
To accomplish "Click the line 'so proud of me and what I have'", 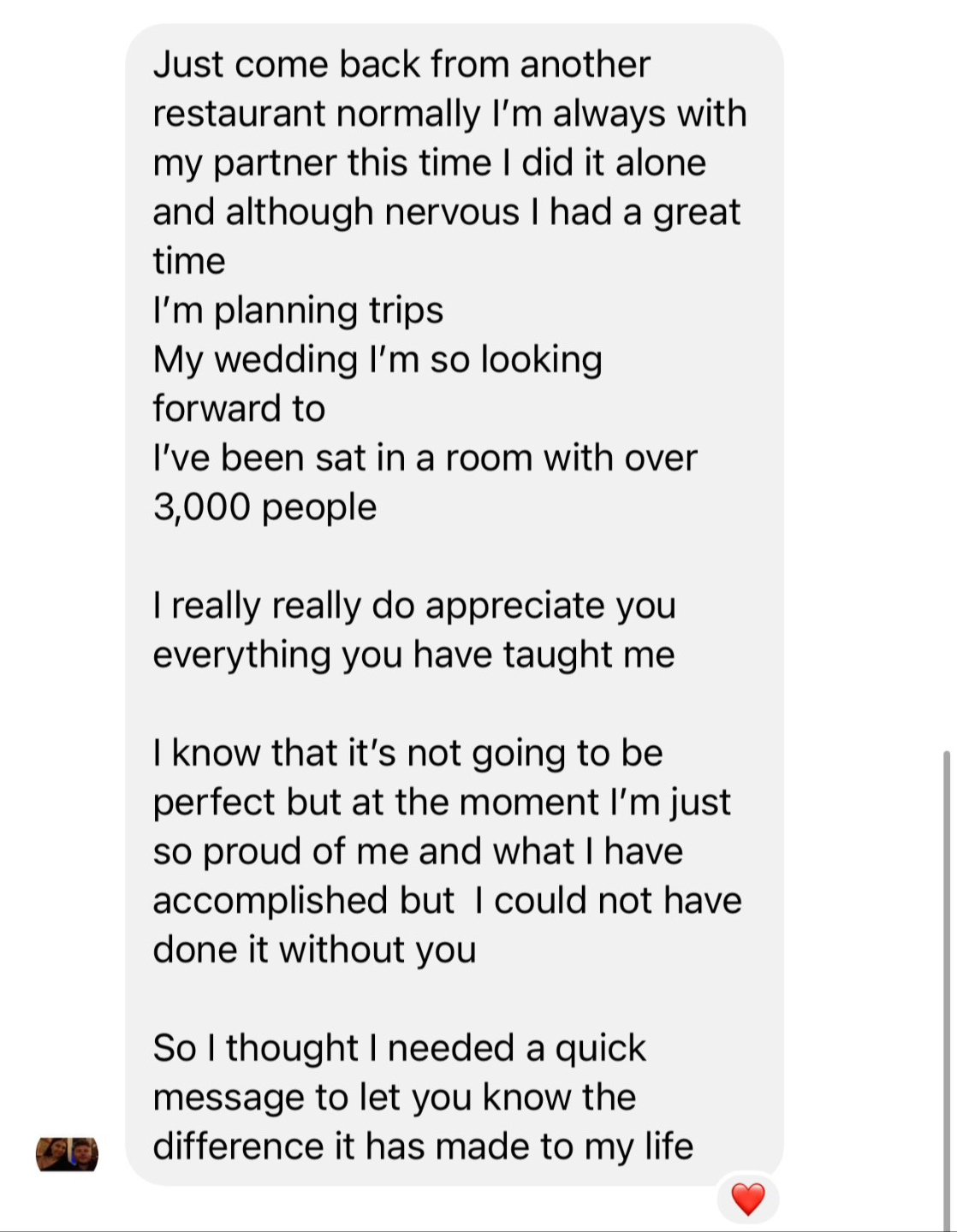I will (x=418, y=851).
